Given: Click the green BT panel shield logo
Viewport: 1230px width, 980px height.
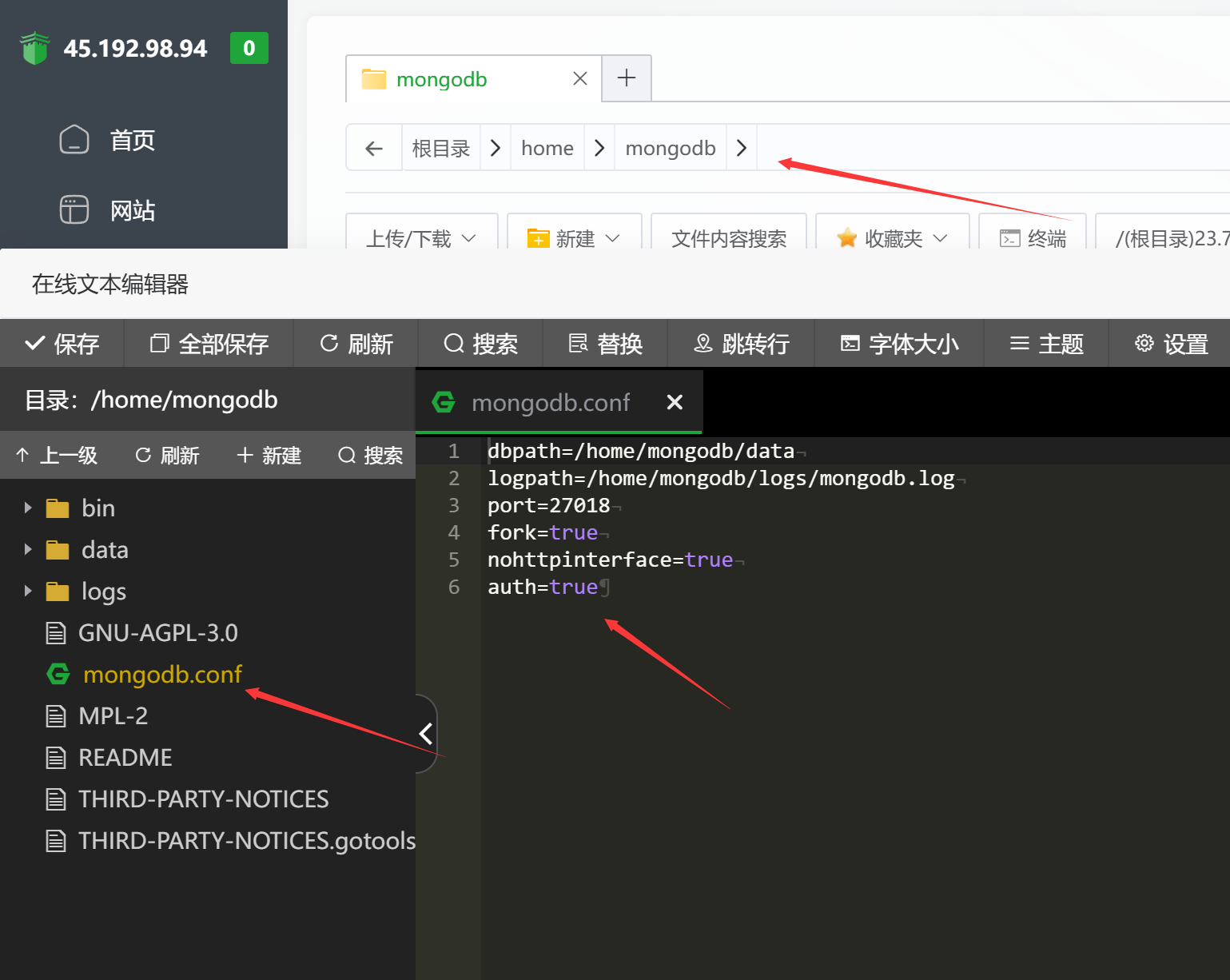Looking at the screenshot, I should coord(34,48).
